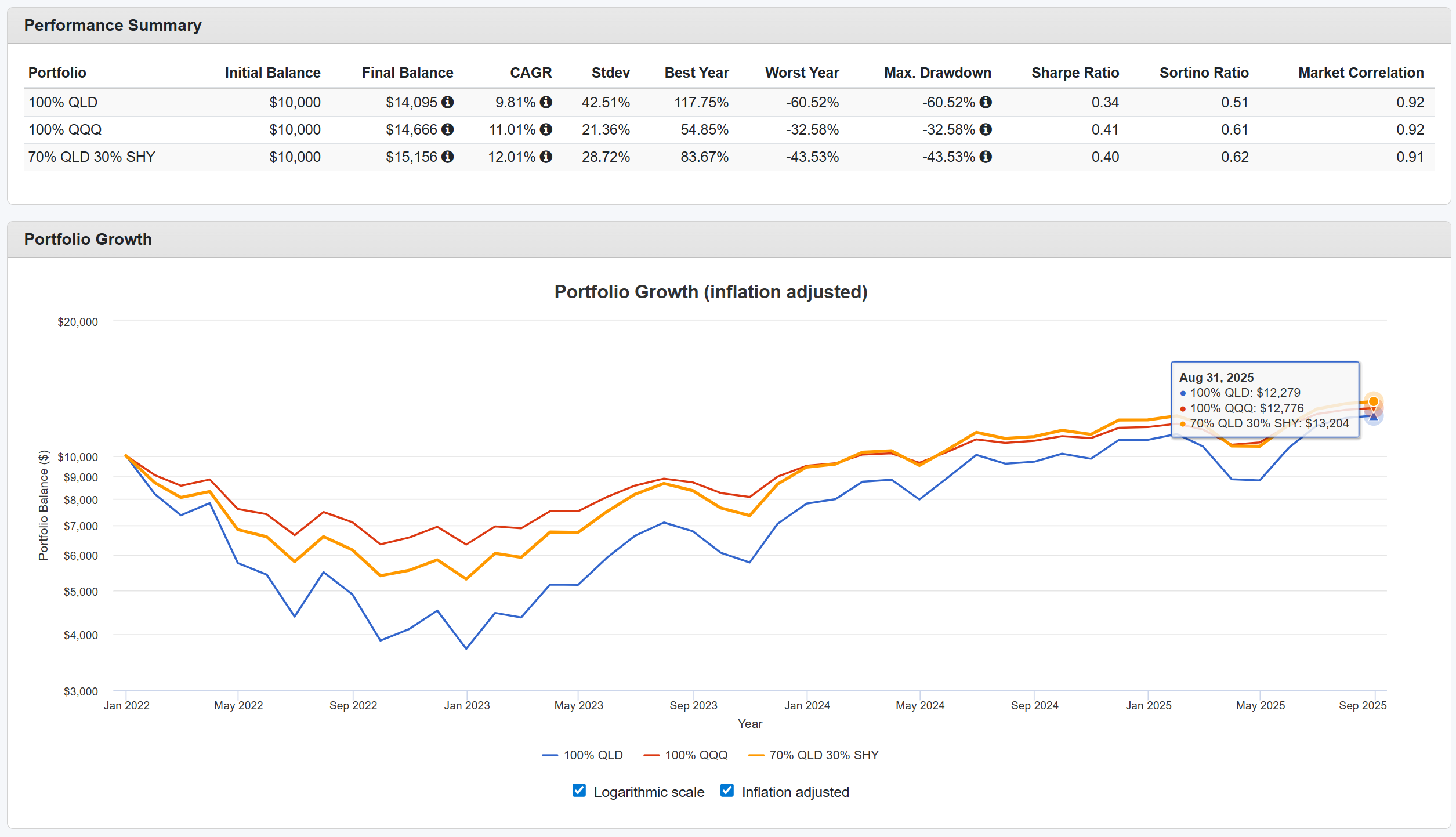The width and height of the screenshot is (1456, 837).
Task: Click info icon next to -43.53% max drawdown
Action: click(x=986, y=157)
